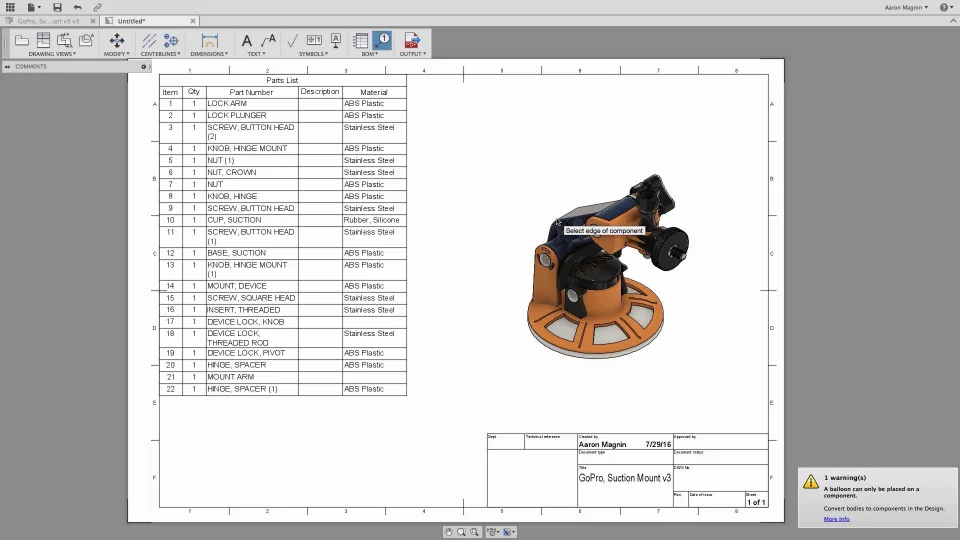Select the Dimension tool icon
This screenshot has height=540, width=960.
(x=209, y=40)
